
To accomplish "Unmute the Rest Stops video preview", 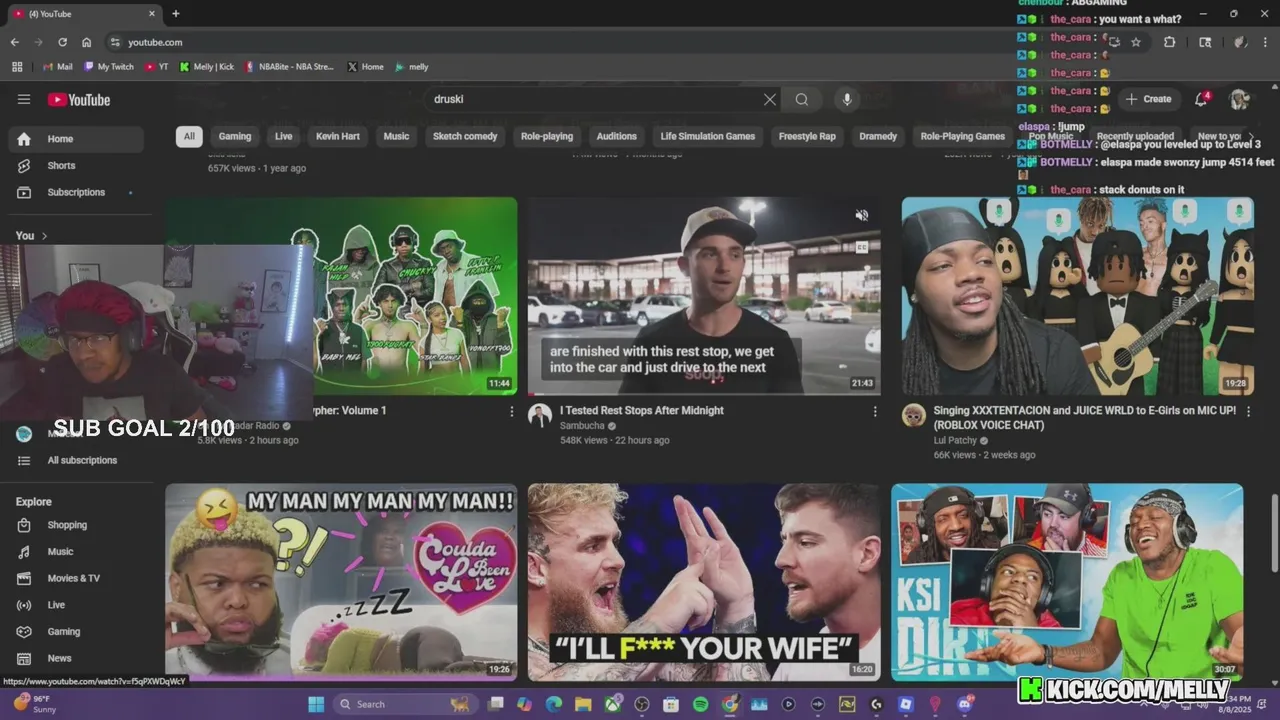I will (x=862, y=215).
